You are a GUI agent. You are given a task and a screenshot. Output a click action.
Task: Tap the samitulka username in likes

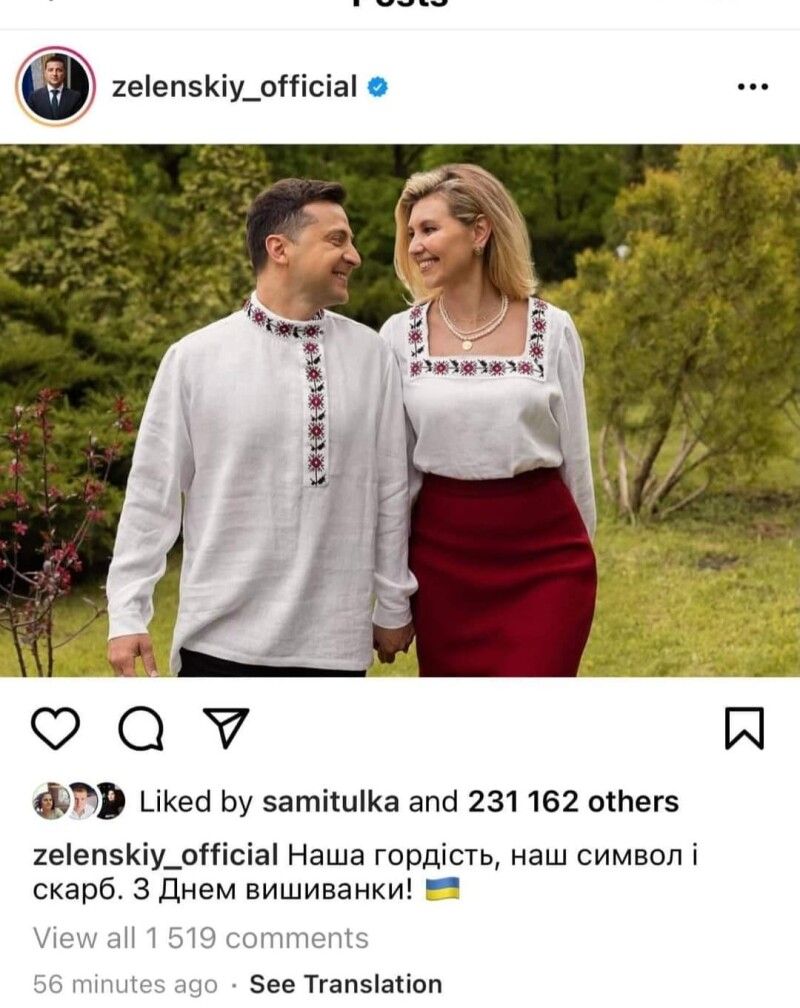[x=331, y=802]
